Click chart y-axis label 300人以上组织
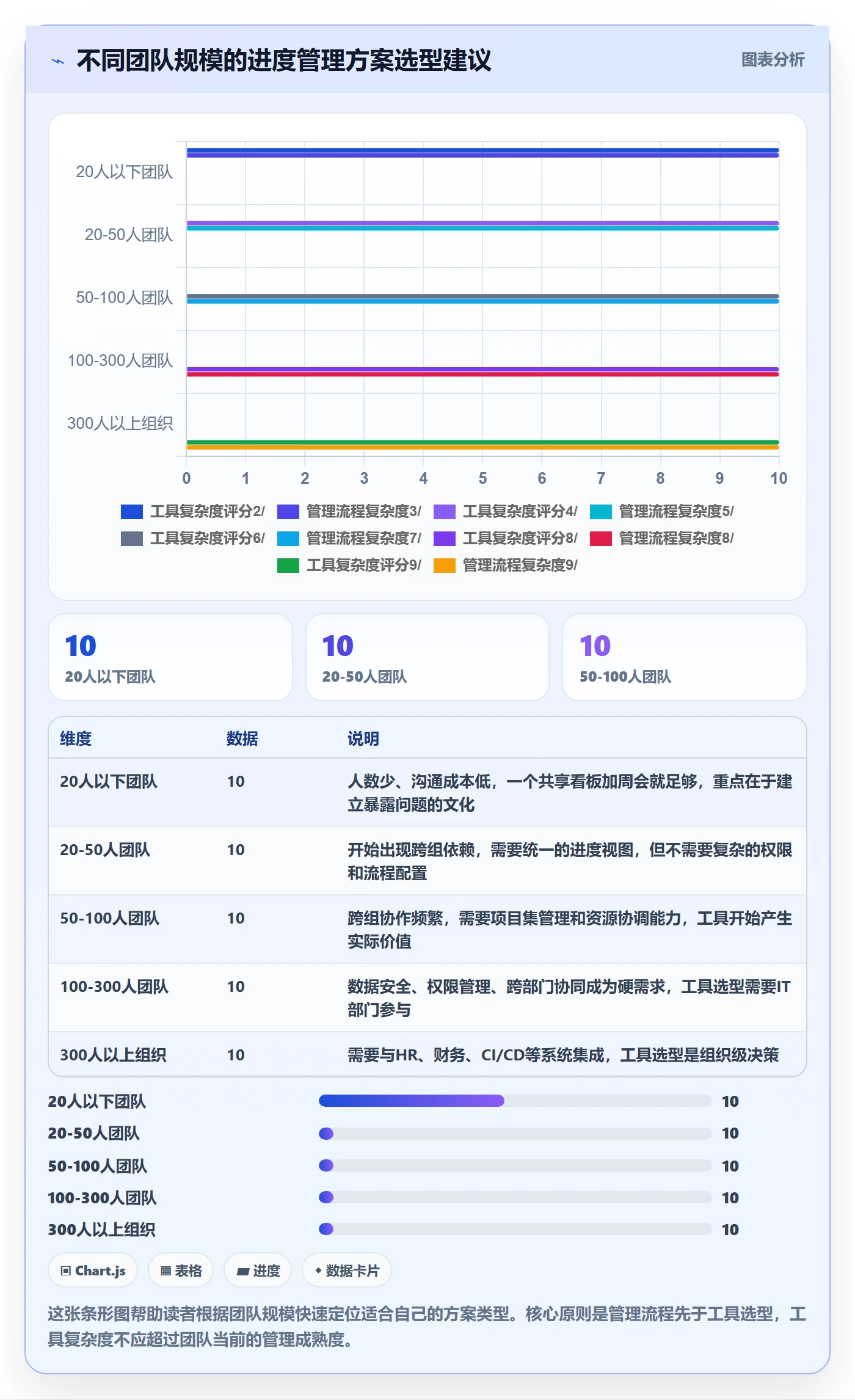This screenshot has height=1400, width=855. click(120, 424)
